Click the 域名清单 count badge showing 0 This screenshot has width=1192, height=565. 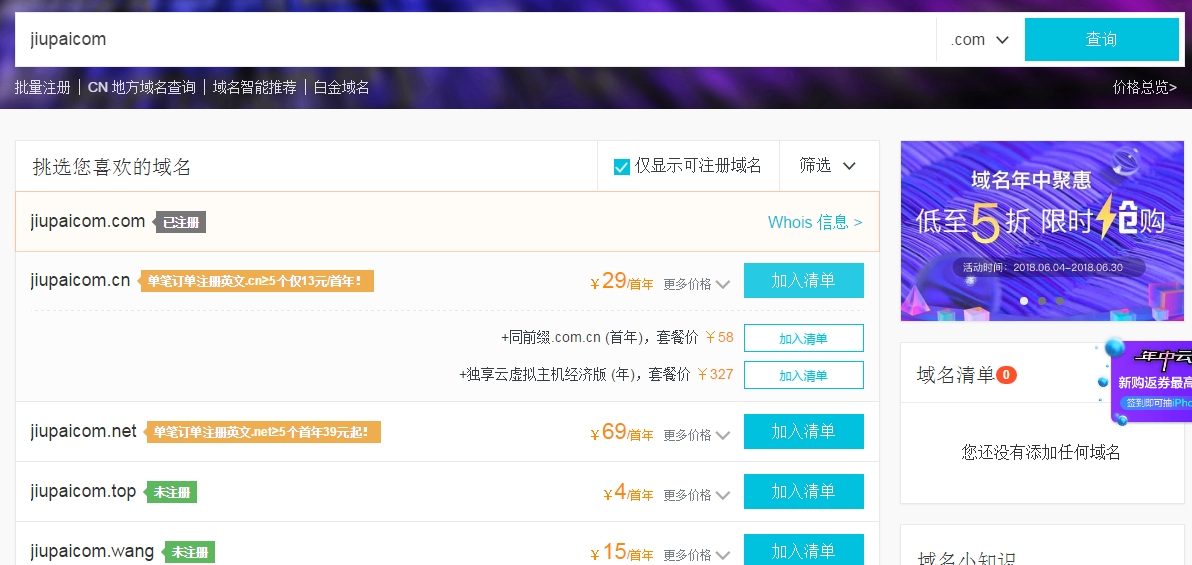1006,375
